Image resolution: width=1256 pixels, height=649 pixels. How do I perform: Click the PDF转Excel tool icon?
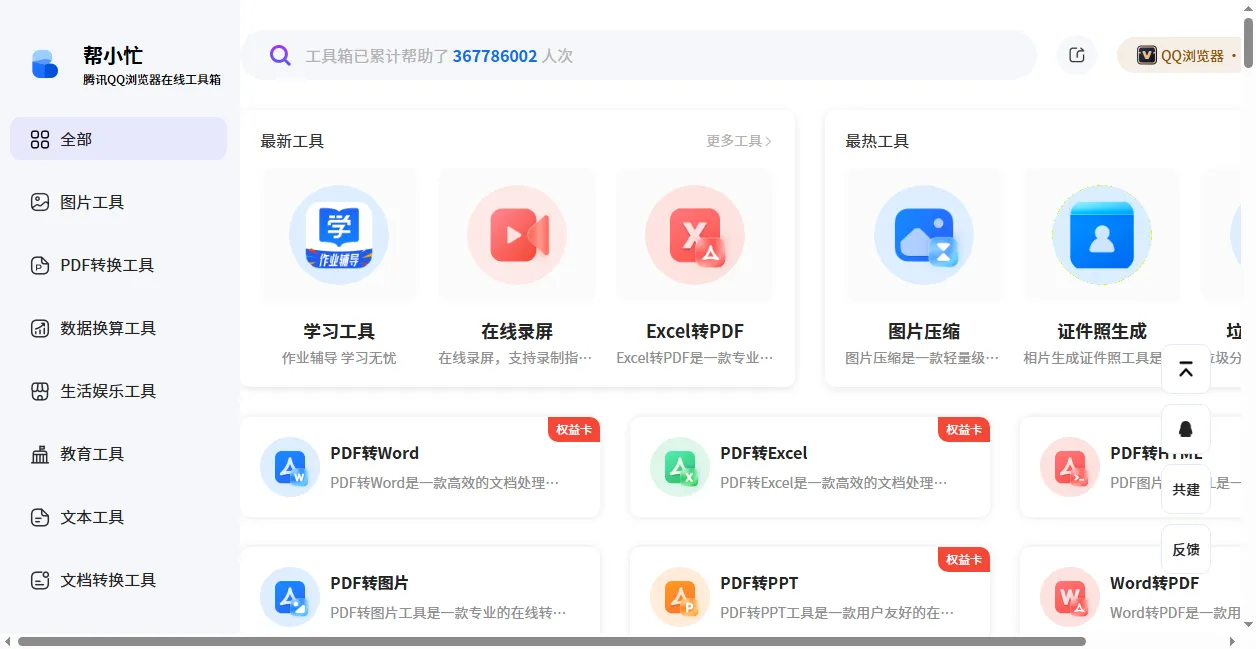tap(679, 466)
